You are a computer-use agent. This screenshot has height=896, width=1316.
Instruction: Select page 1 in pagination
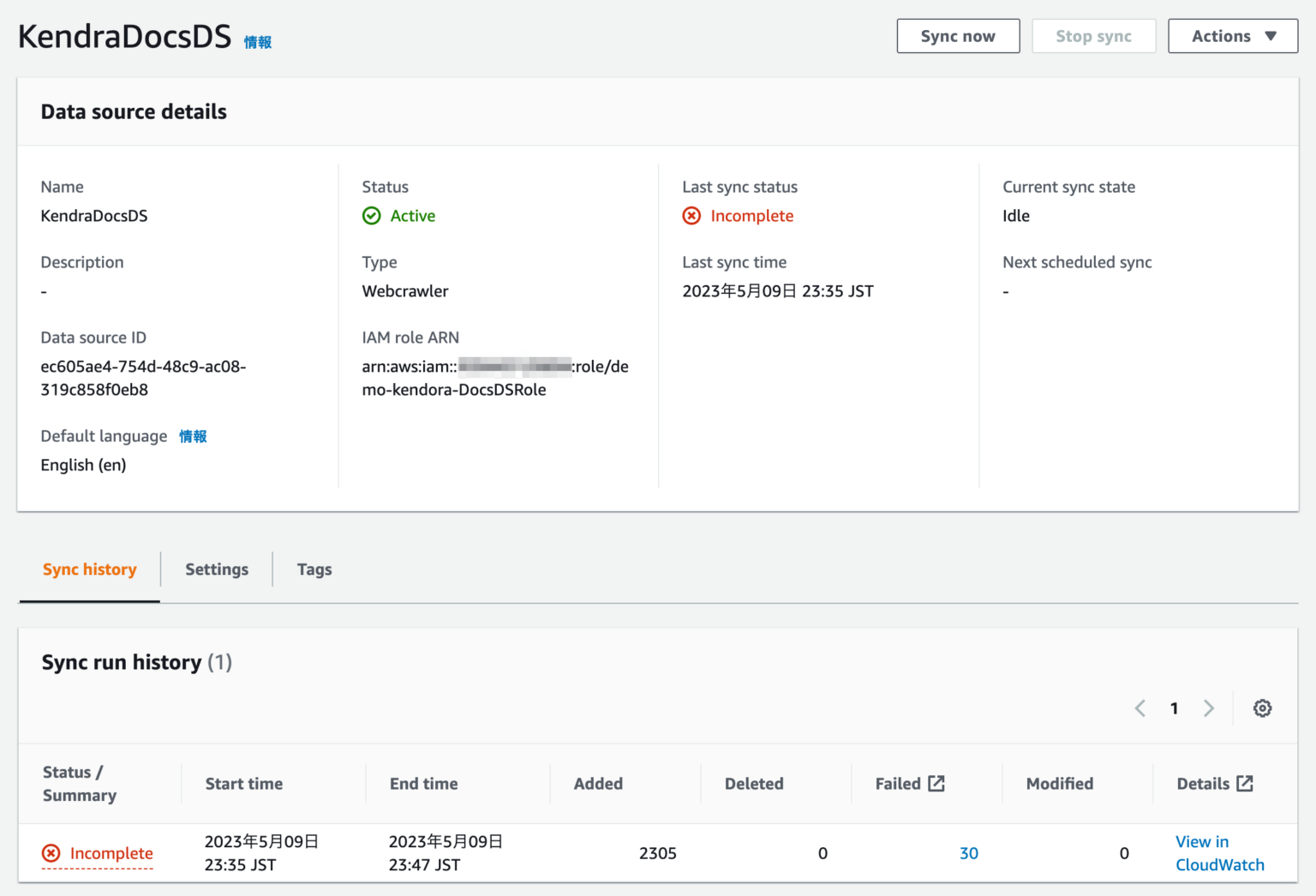coord(1174,708)
